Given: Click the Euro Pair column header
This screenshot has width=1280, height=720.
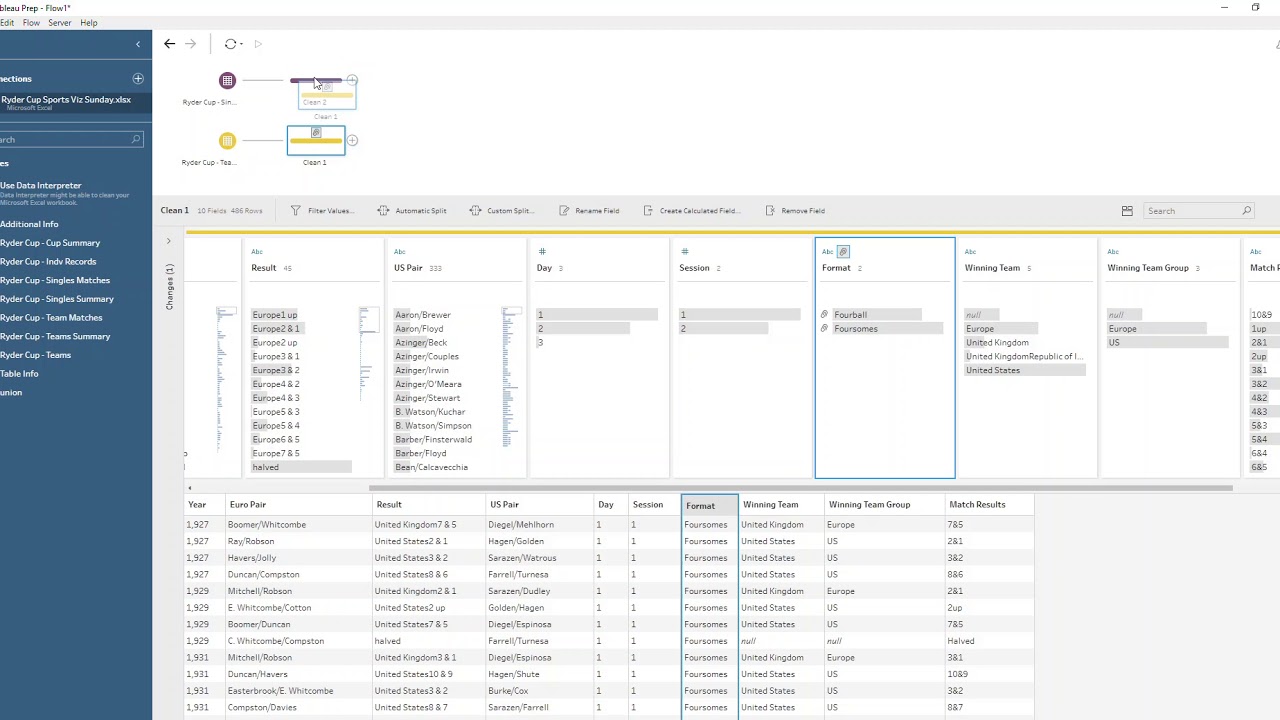Looking at the screenshot, I should [297, 505].
